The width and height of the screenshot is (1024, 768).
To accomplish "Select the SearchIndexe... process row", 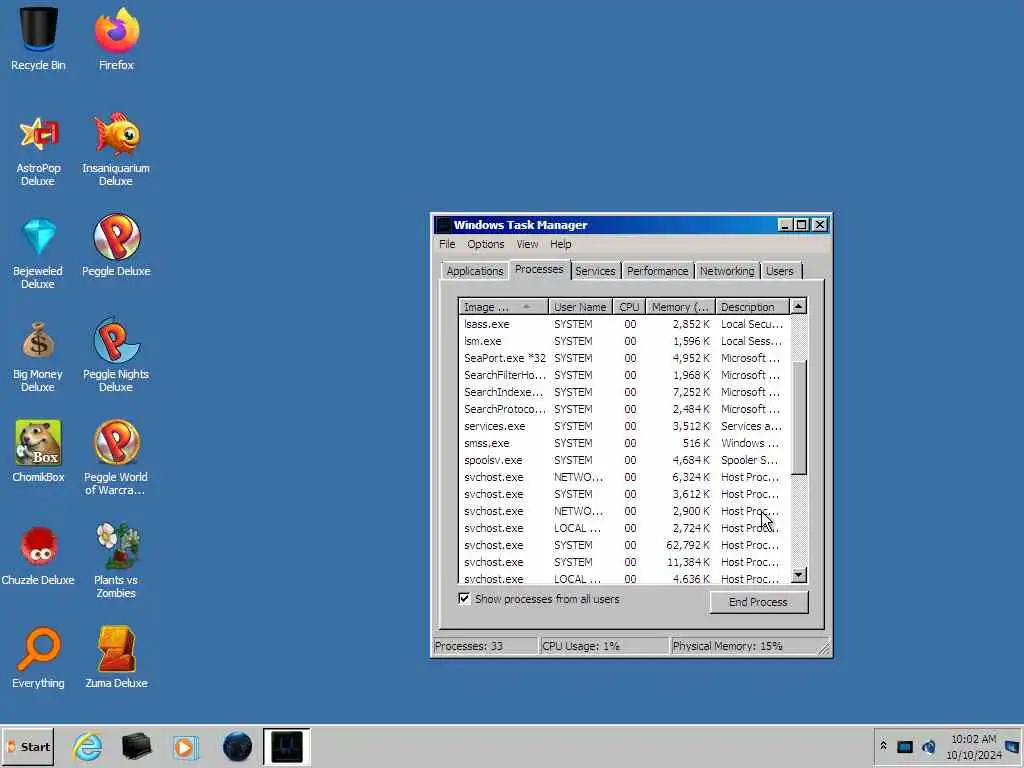I will [x=624, y=392].
